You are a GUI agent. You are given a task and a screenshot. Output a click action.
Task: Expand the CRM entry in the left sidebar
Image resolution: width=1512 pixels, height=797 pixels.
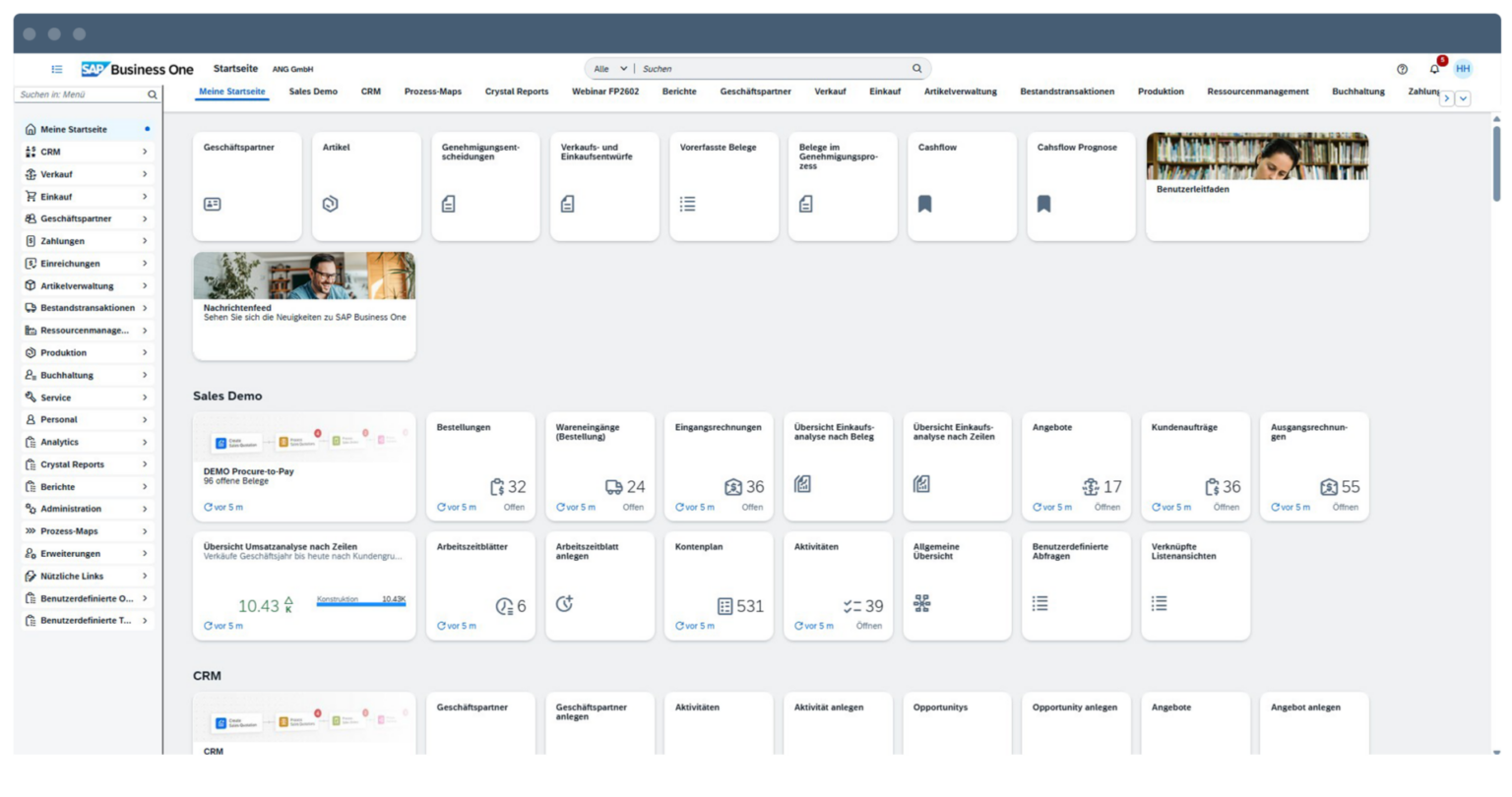click(146, 152)
